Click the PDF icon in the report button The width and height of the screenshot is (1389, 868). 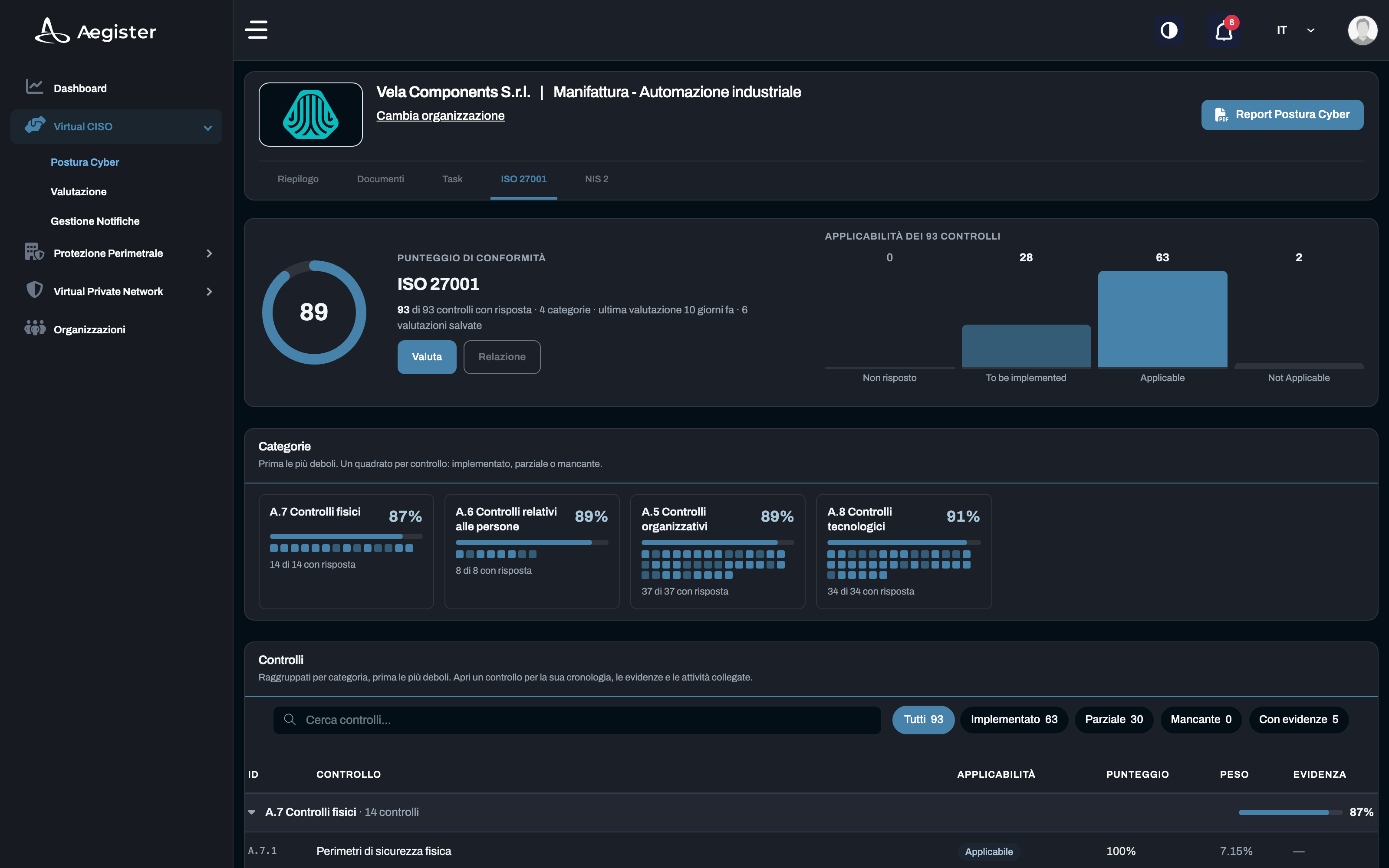coord(1221,115)
